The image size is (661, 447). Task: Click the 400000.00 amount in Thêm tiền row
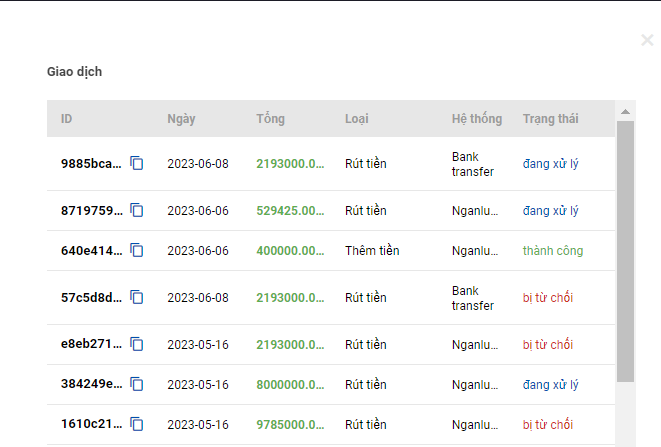coord(290,250)
